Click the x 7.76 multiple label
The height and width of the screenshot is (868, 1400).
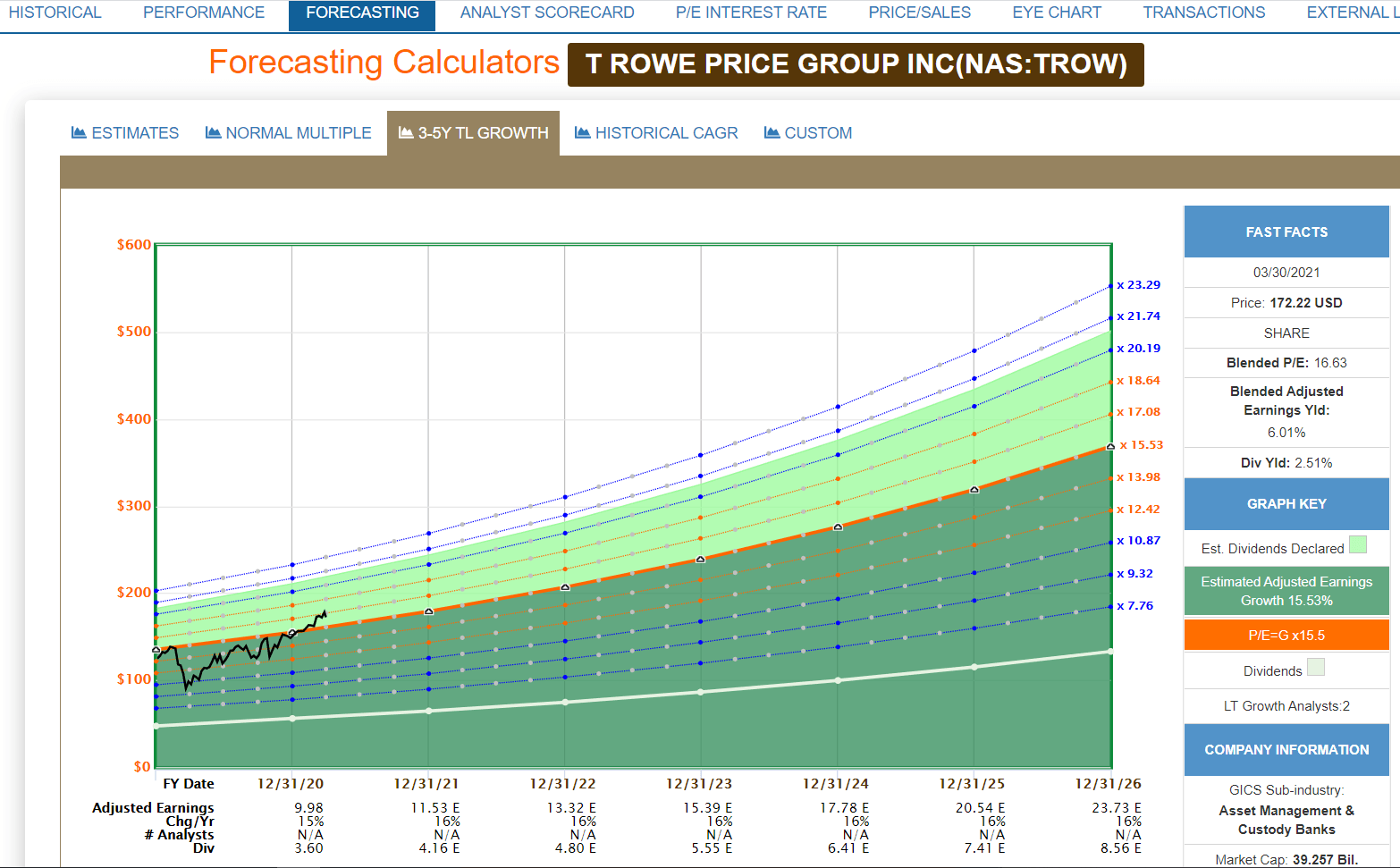(x=1134, y=606)
